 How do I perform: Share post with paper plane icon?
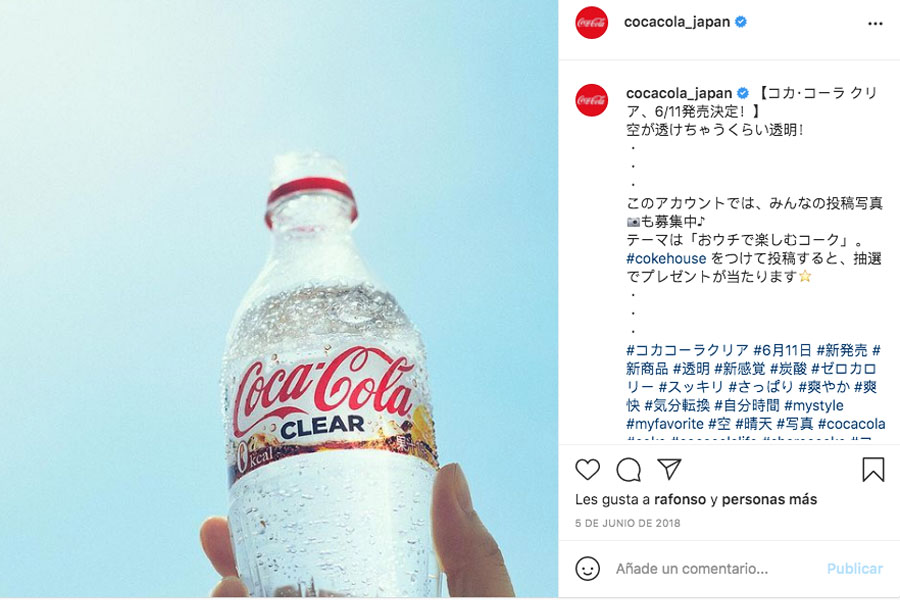coord(669,469)
